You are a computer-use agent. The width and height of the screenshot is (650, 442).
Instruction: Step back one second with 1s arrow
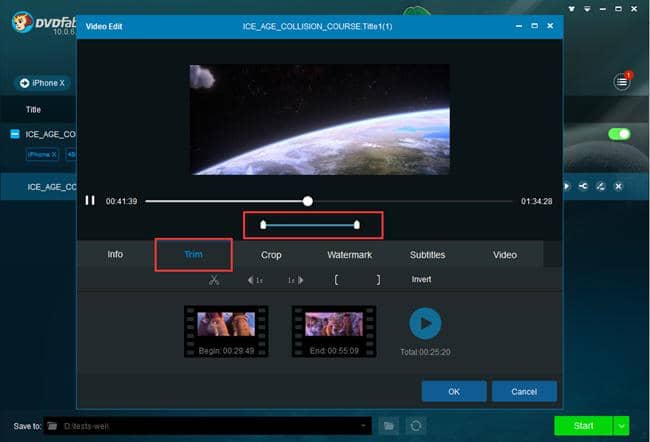(255, 280)
